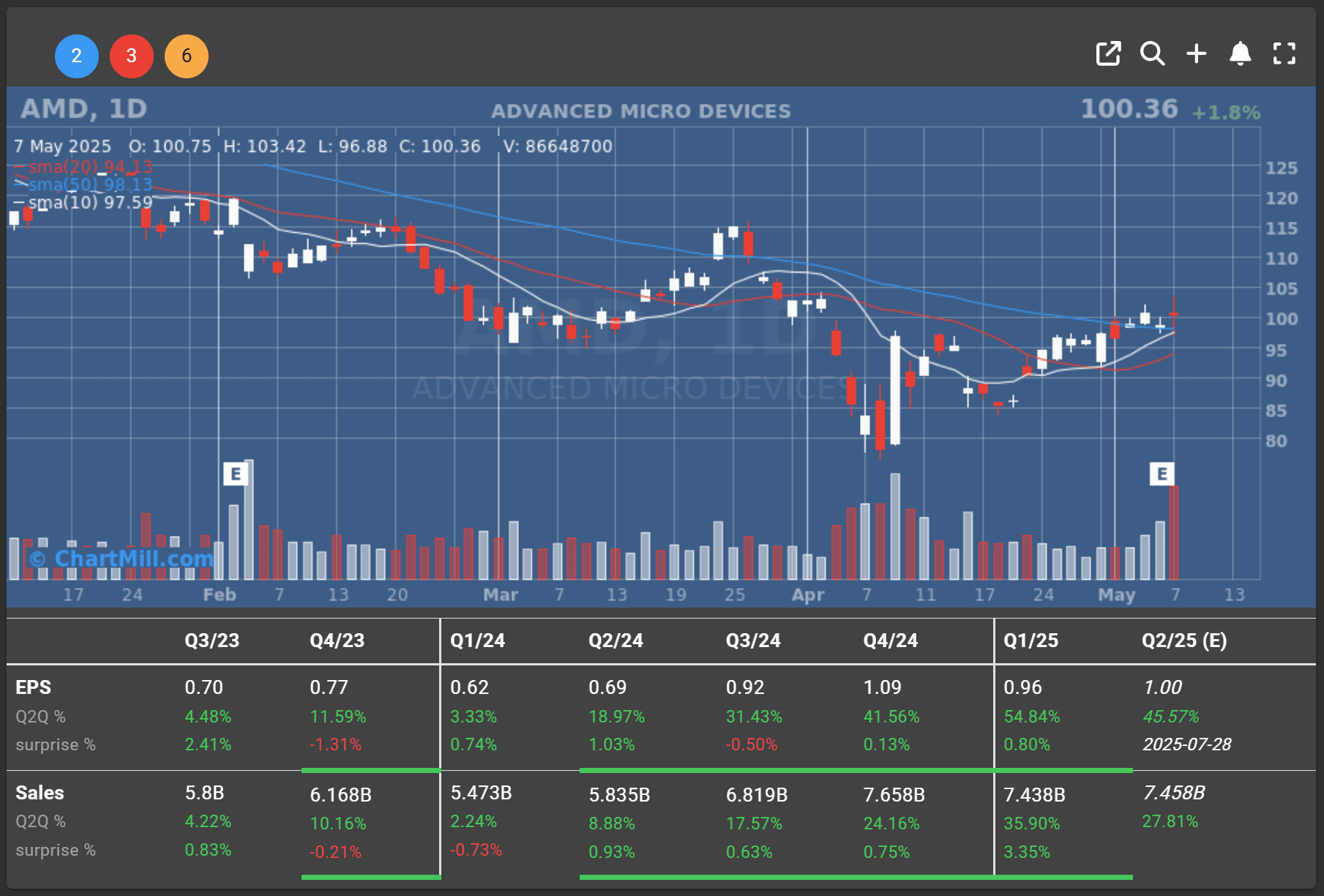1324x896 pixels.
Task: Click Q1/25 EPS value 0.96
Action: point(1023,687)
